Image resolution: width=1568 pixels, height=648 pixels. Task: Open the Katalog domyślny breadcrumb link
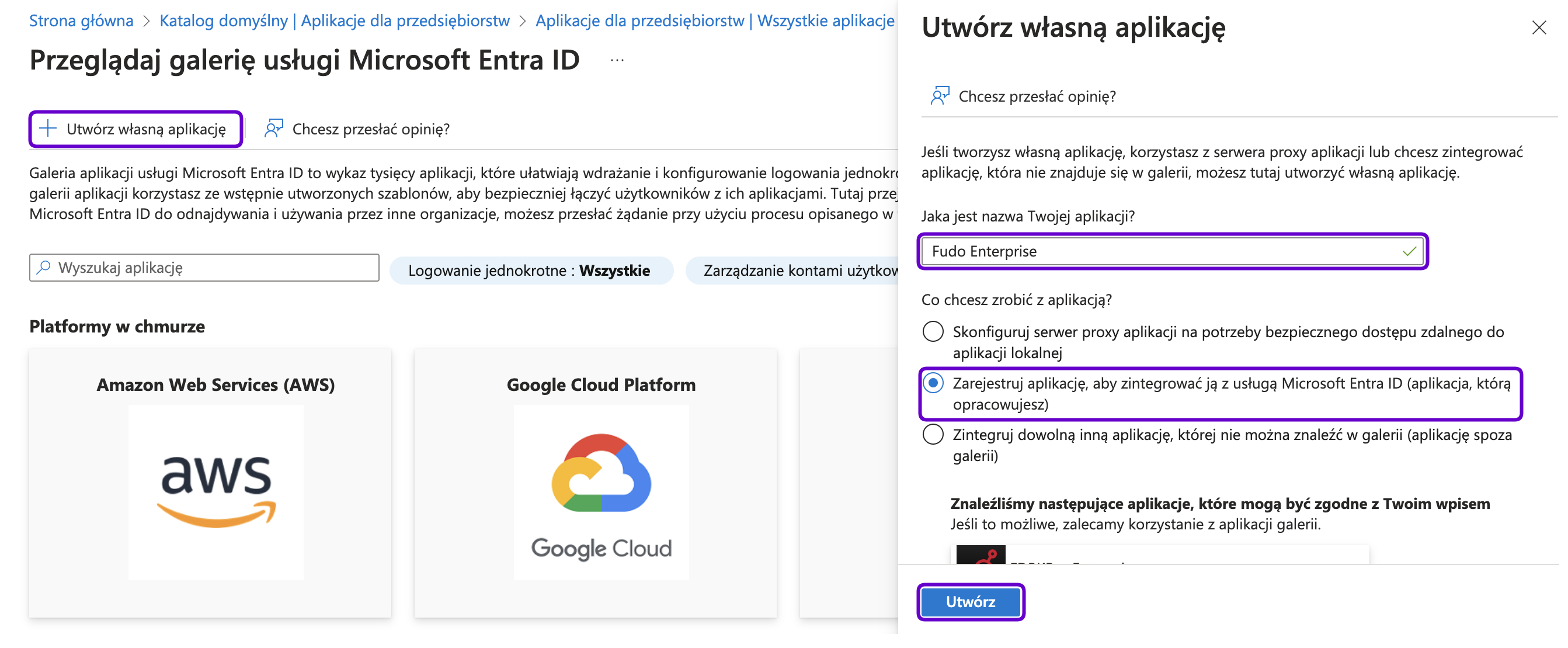click(x=334, y=20)
